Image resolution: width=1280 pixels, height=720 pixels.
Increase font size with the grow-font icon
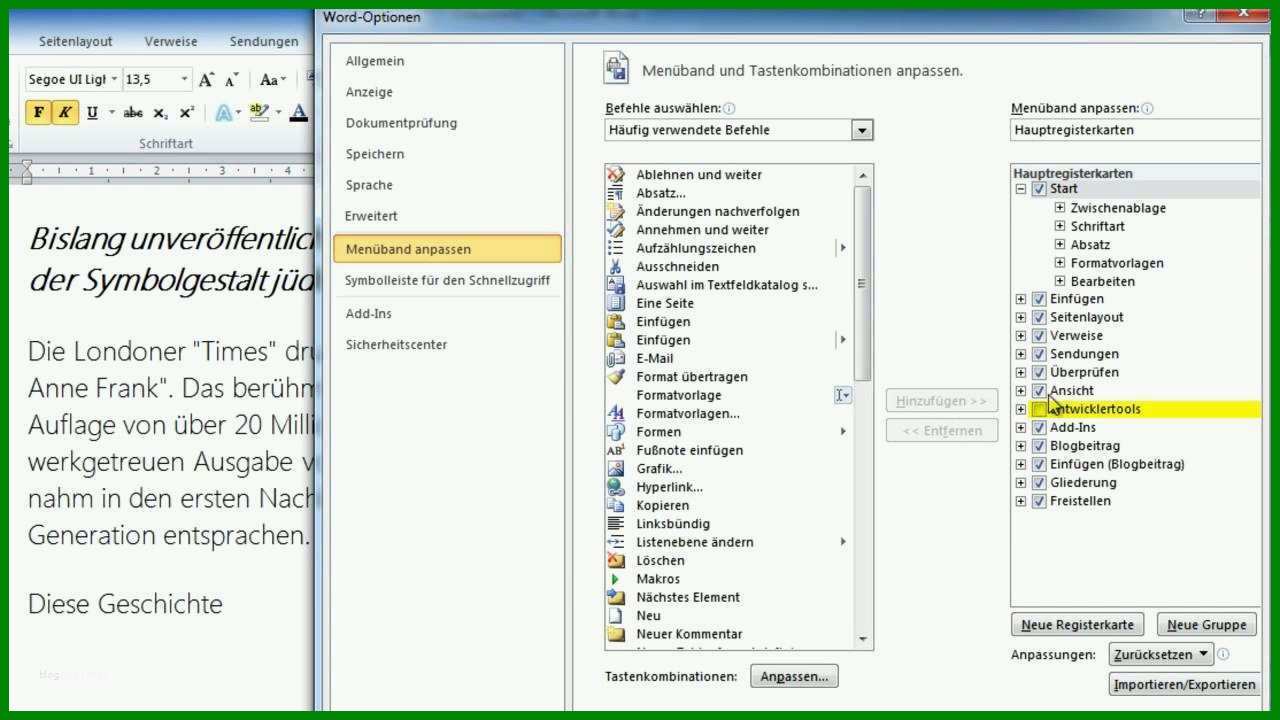click(x=206, y=80)
